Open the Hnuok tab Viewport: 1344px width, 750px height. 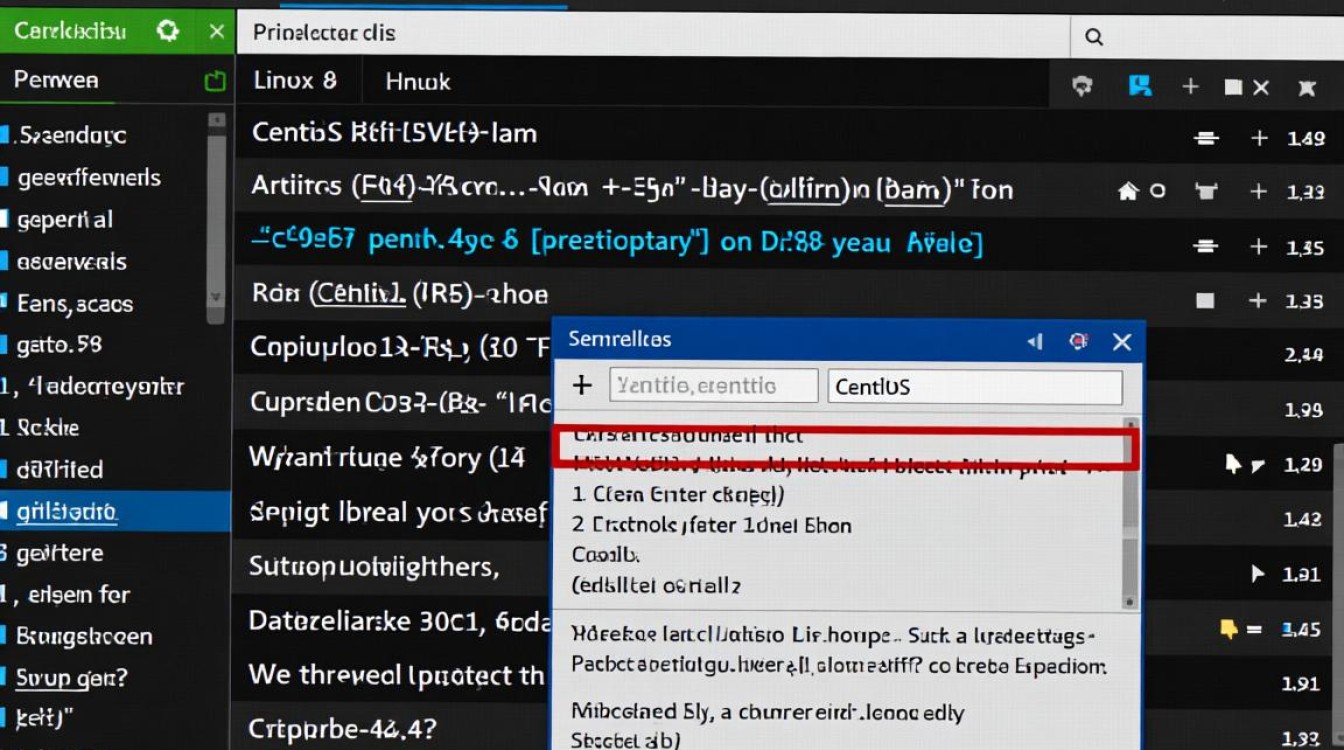(418, 82)
